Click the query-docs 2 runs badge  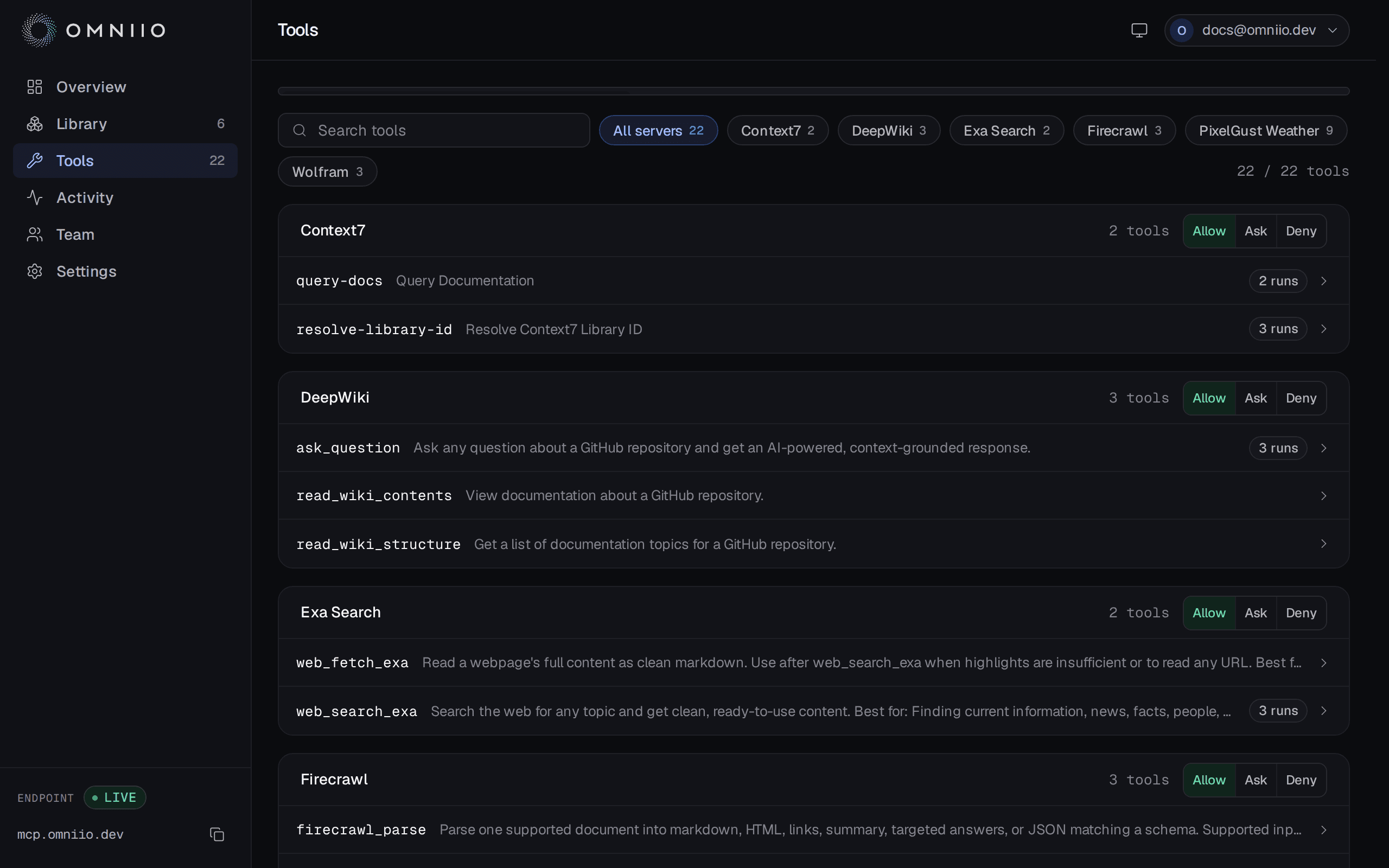click(1278, 280)
